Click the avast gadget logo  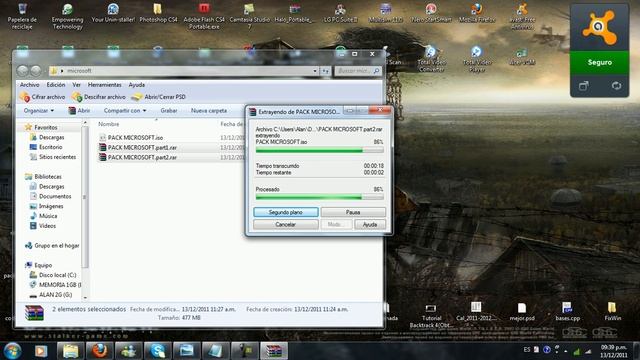tap(599, 27)
